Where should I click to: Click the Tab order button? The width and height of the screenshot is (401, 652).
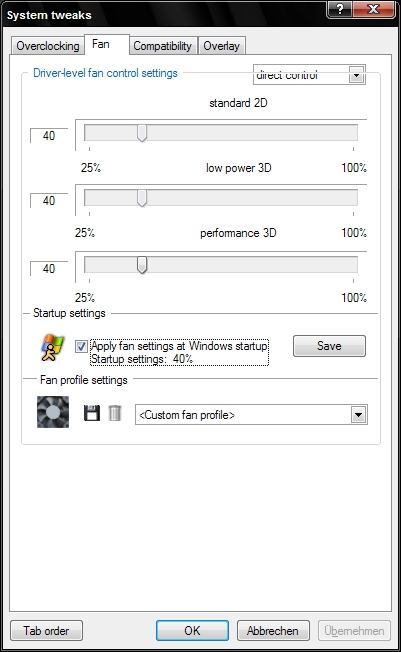pos(46,631)
